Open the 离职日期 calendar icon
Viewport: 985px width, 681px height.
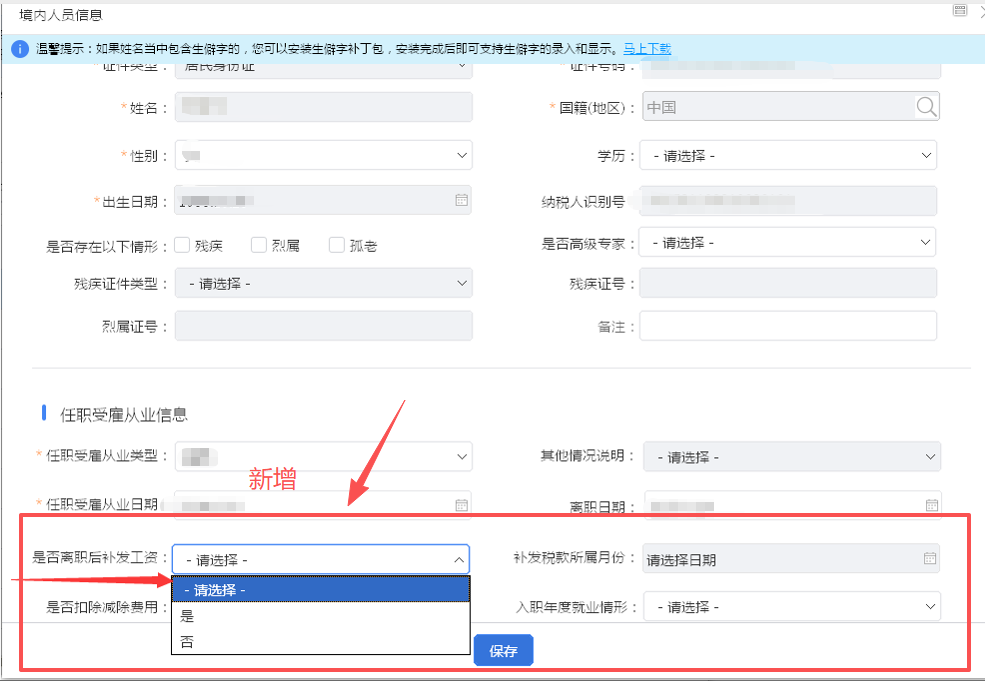pyautogui.click(x=931, y=505)
